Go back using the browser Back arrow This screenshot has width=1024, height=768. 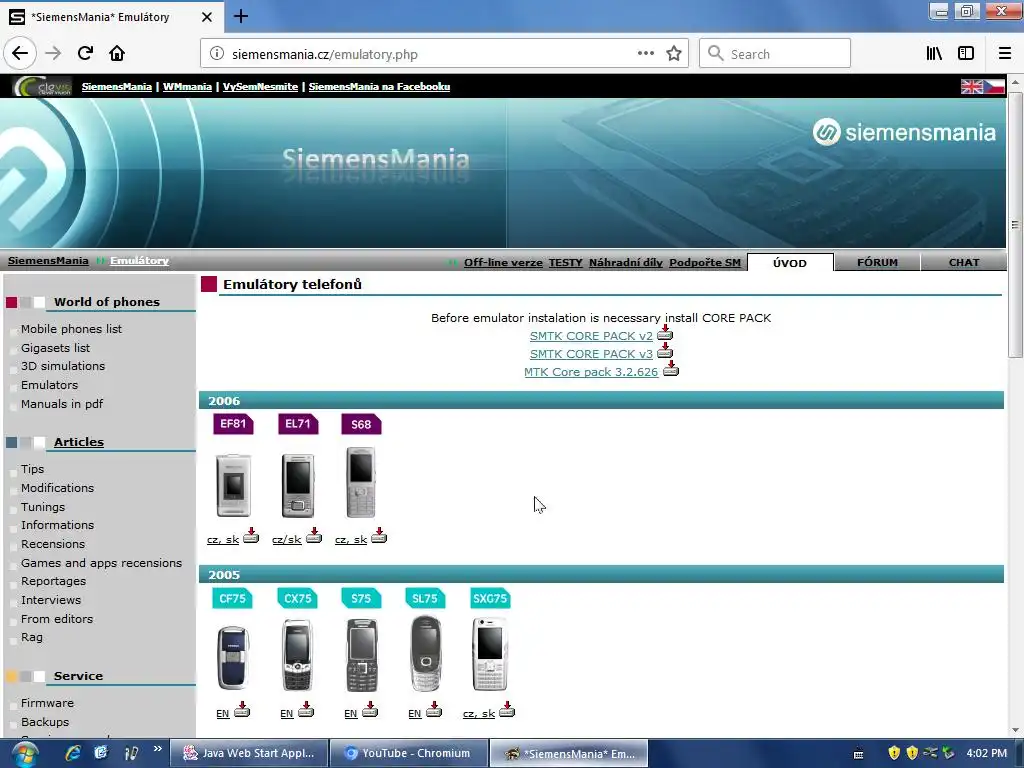(20, 53)
